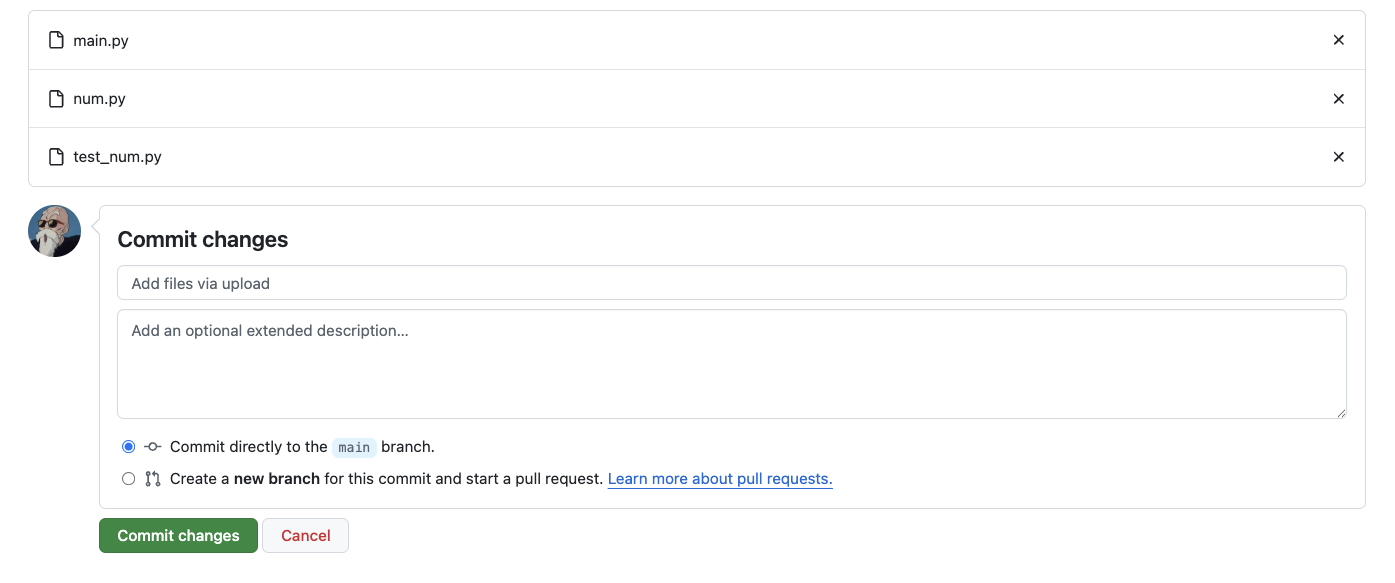Click the test_num.py file name
The image size is (1395, 583).
click(x=117, y=157)
